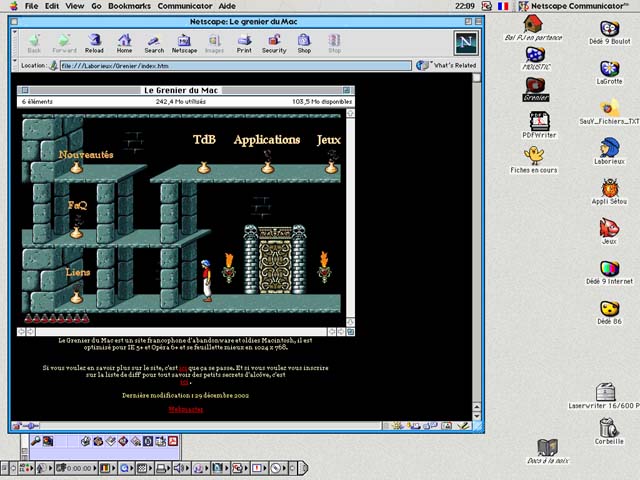Viewport: 640px width, 480px height.
Task: Select the Bal PJ en partance icon
Action: [533, 28]
